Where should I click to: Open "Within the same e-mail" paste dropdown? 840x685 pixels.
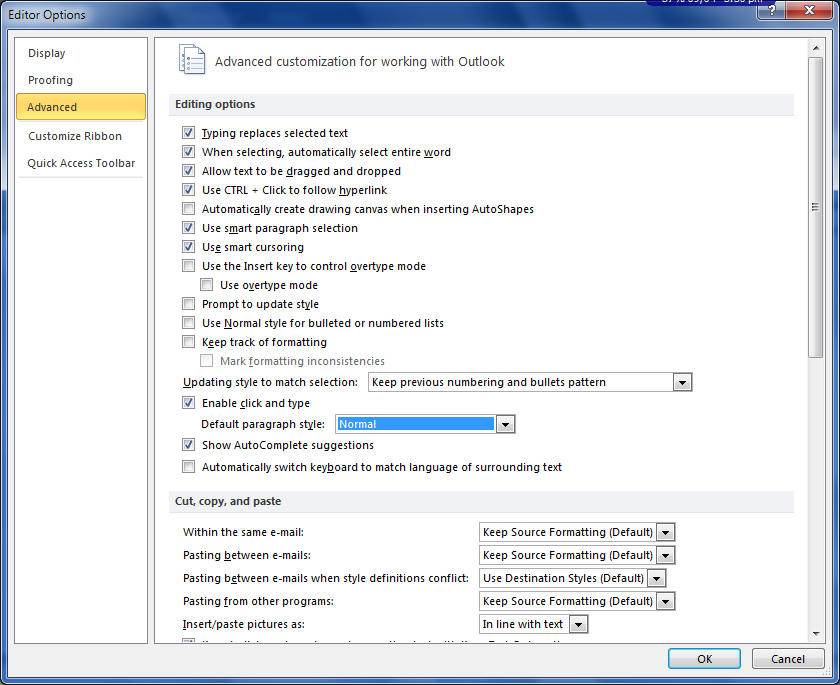(x=665, y=532)
